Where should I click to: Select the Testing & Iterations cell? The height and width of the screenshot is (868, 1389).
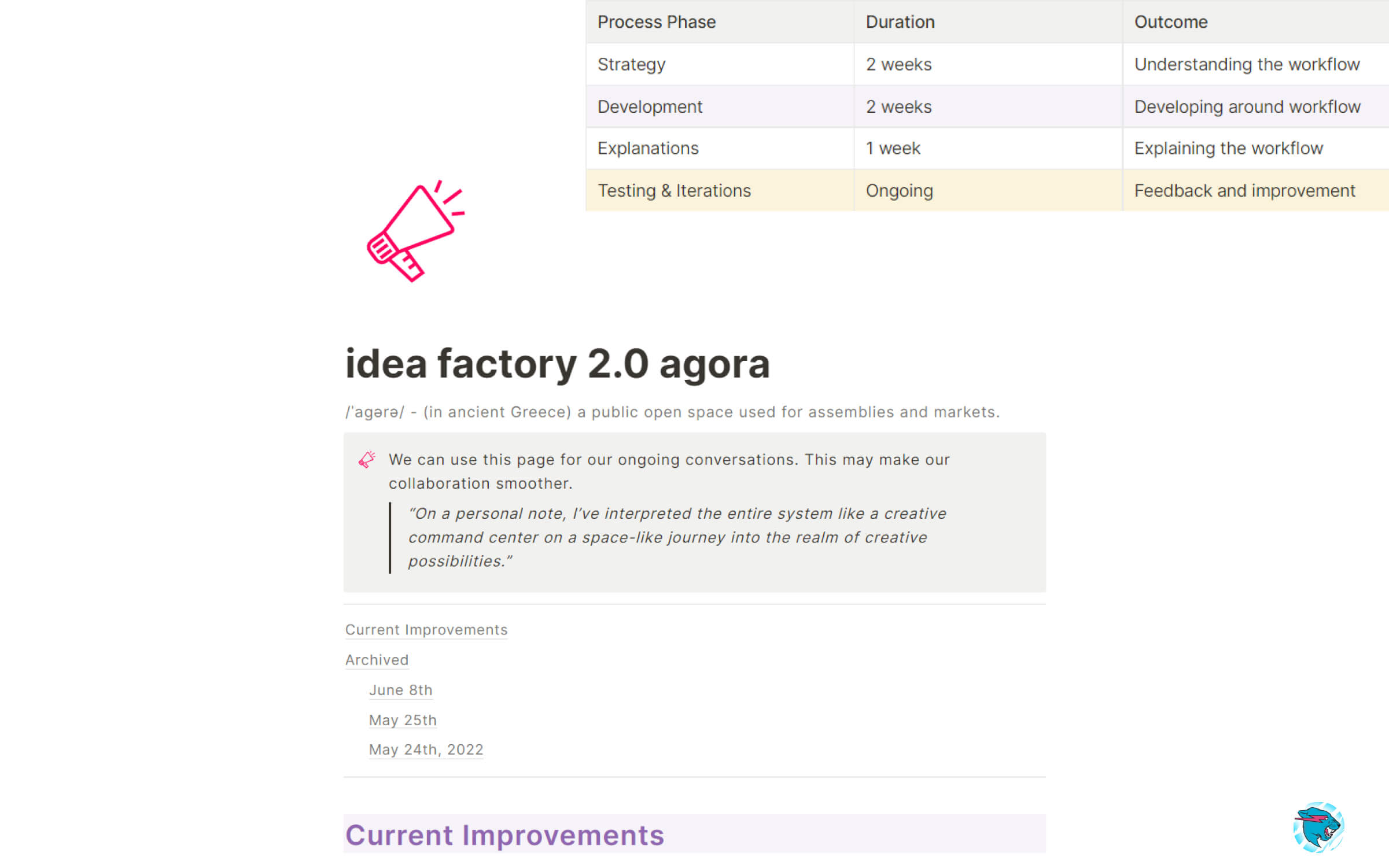674,191
